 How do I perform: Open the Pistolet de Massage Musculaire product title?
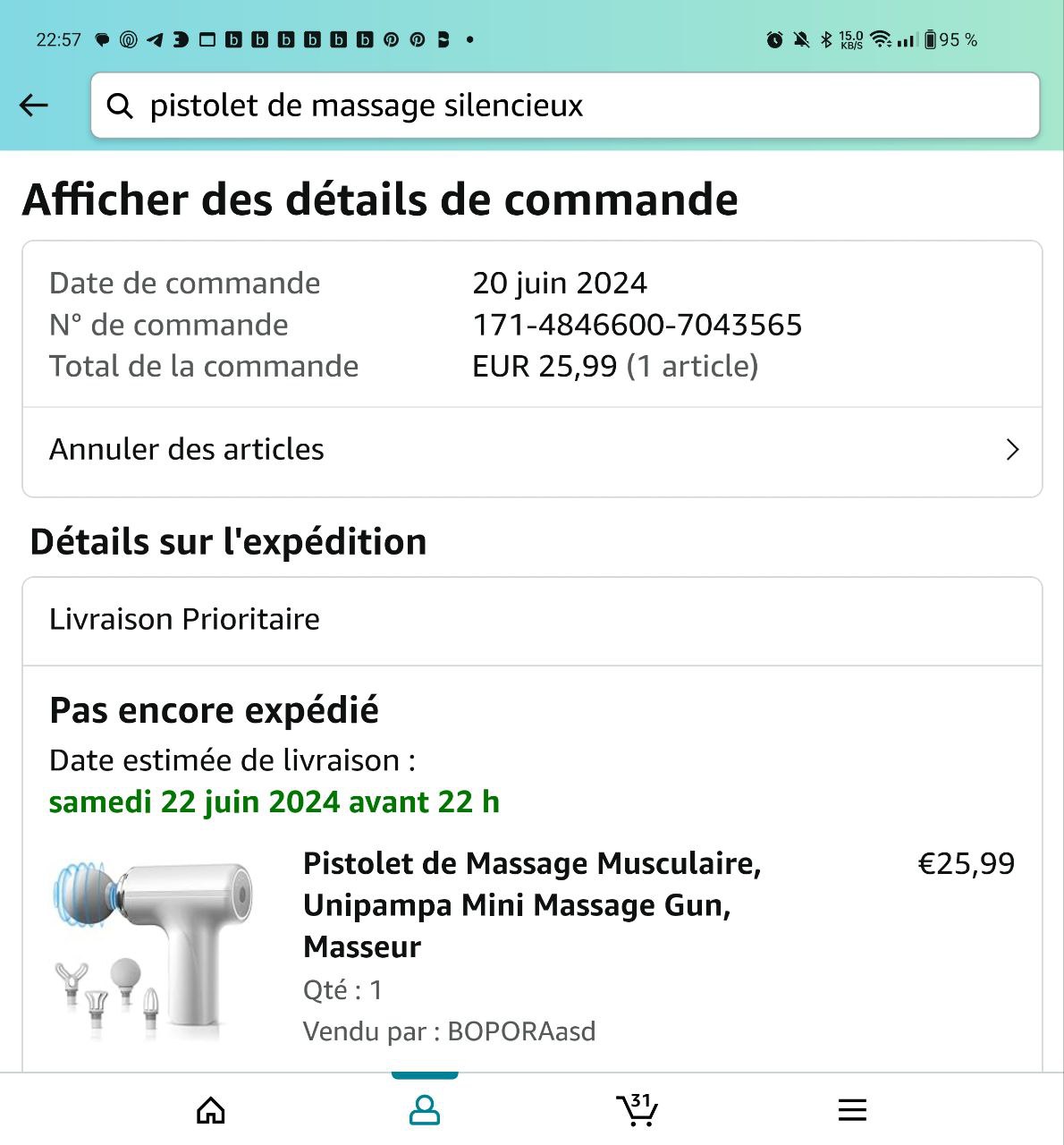tap(532, 904)
